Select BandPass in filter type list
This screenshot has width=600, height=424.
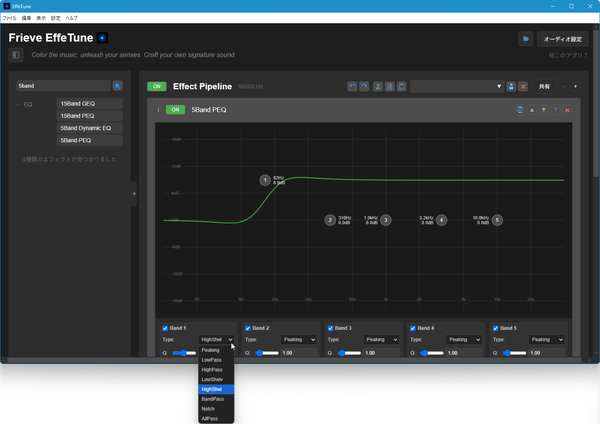point(216,399)
